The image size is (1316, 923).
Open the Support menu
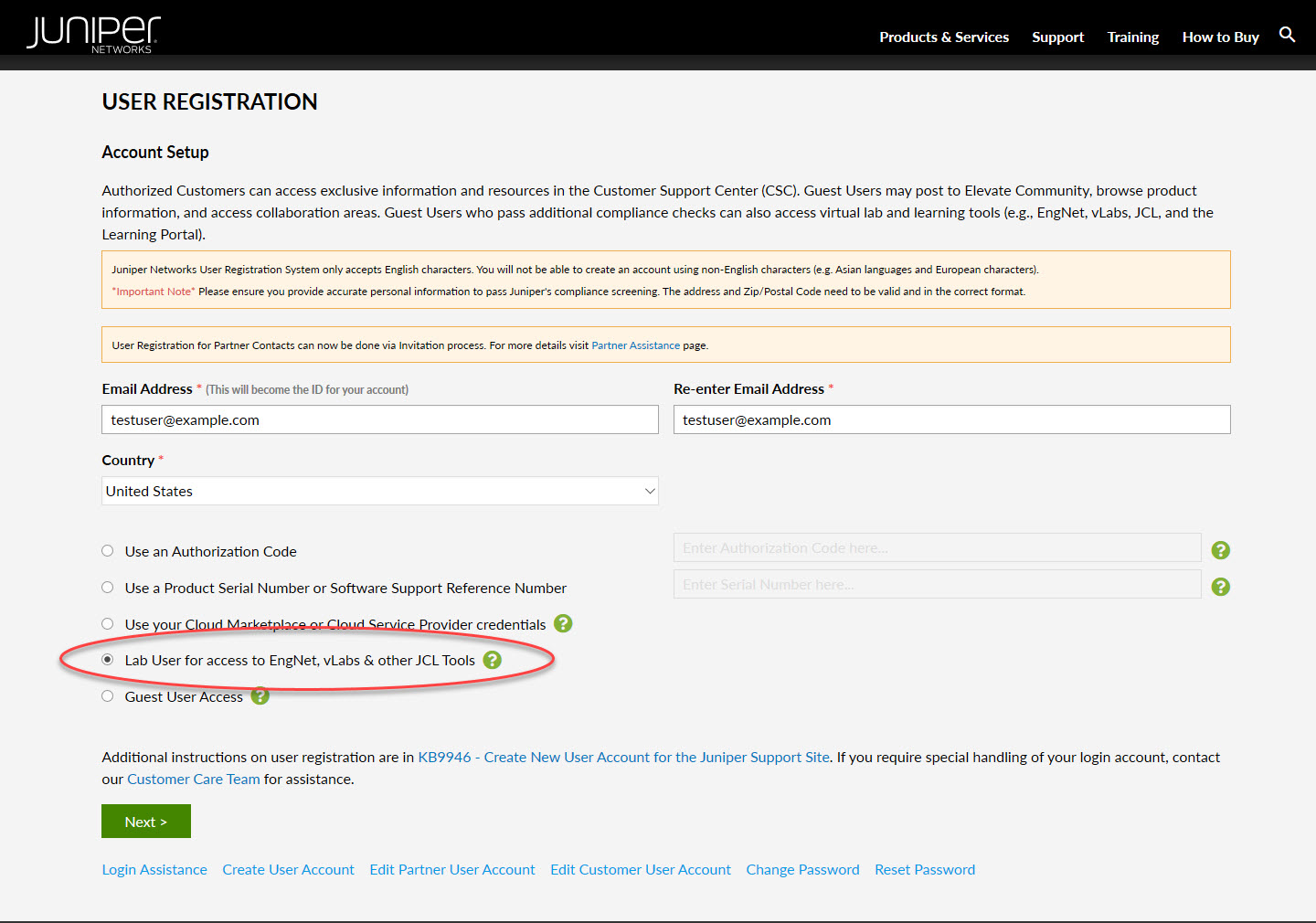coord(1057,37)
